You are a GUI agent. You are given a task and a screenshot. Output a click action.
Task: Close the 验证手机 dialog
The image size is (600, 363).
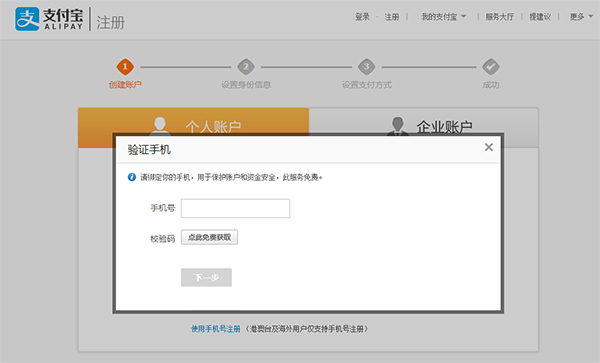[489, 147]
